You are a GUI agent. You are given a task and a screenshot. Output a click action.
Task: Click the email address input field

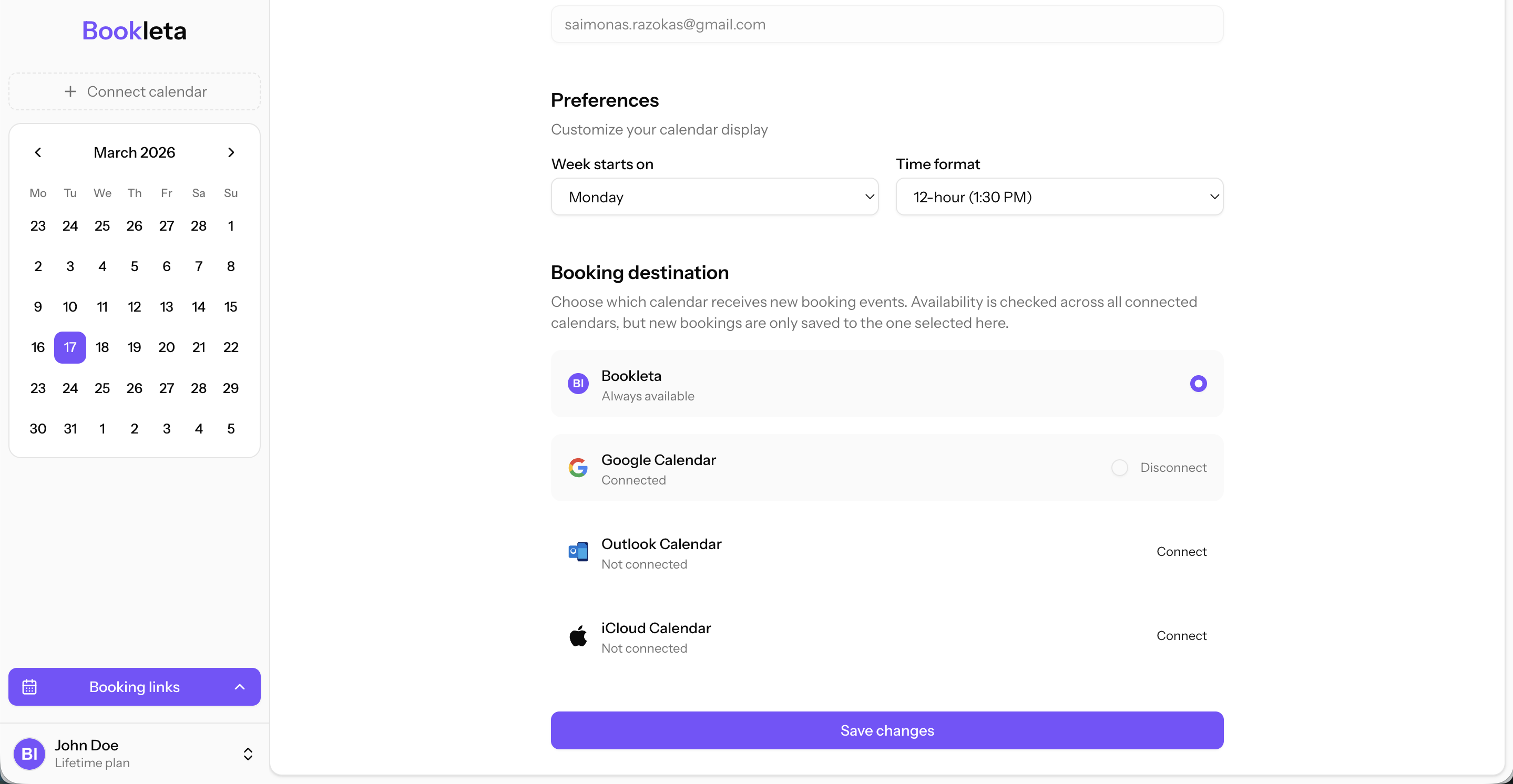click(x=887, y=24)
